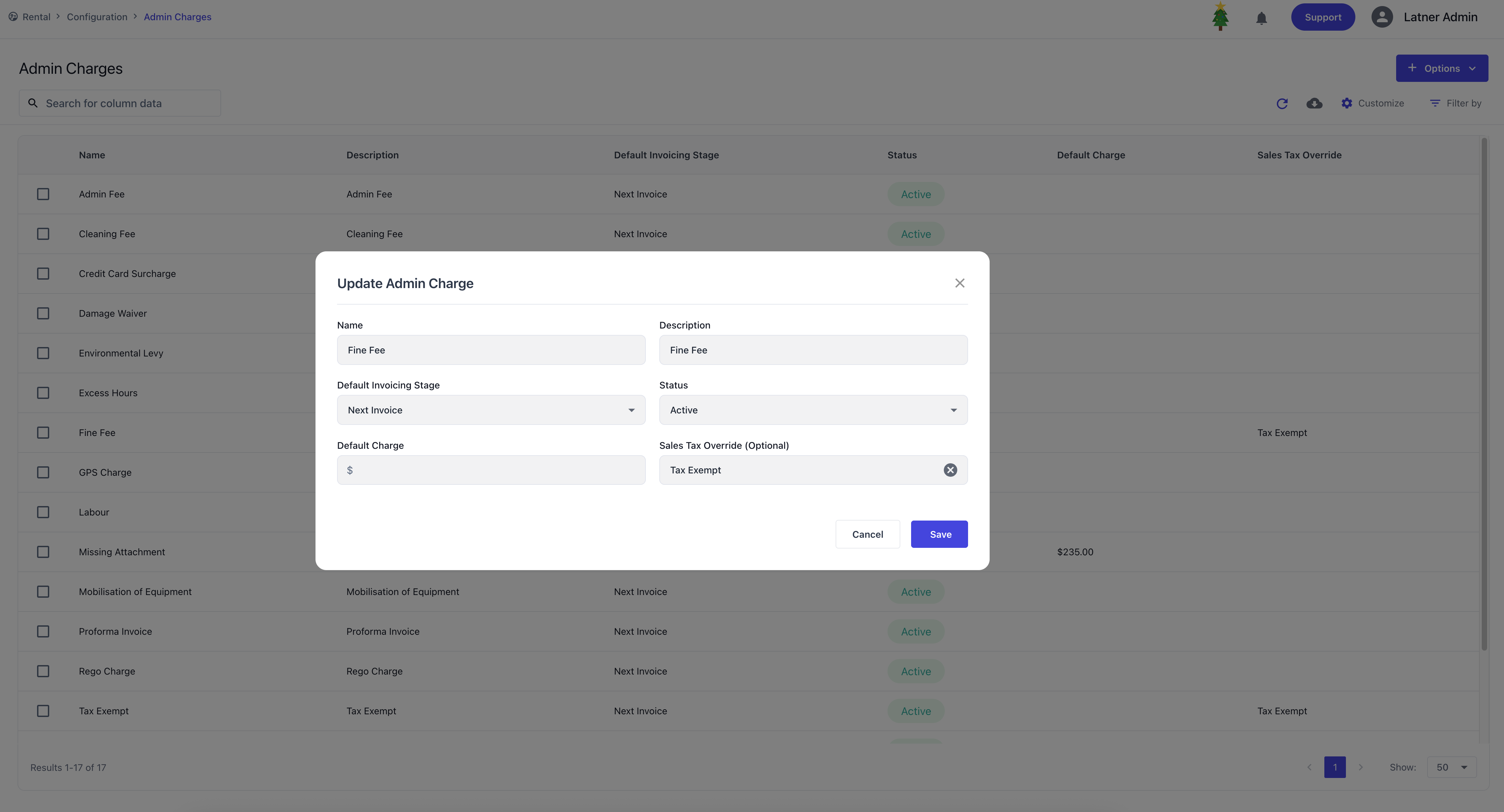This screenshot has width=1504, height=812.
Task: Click the Latner Admin user avatar
Action: pos(1381,17)
